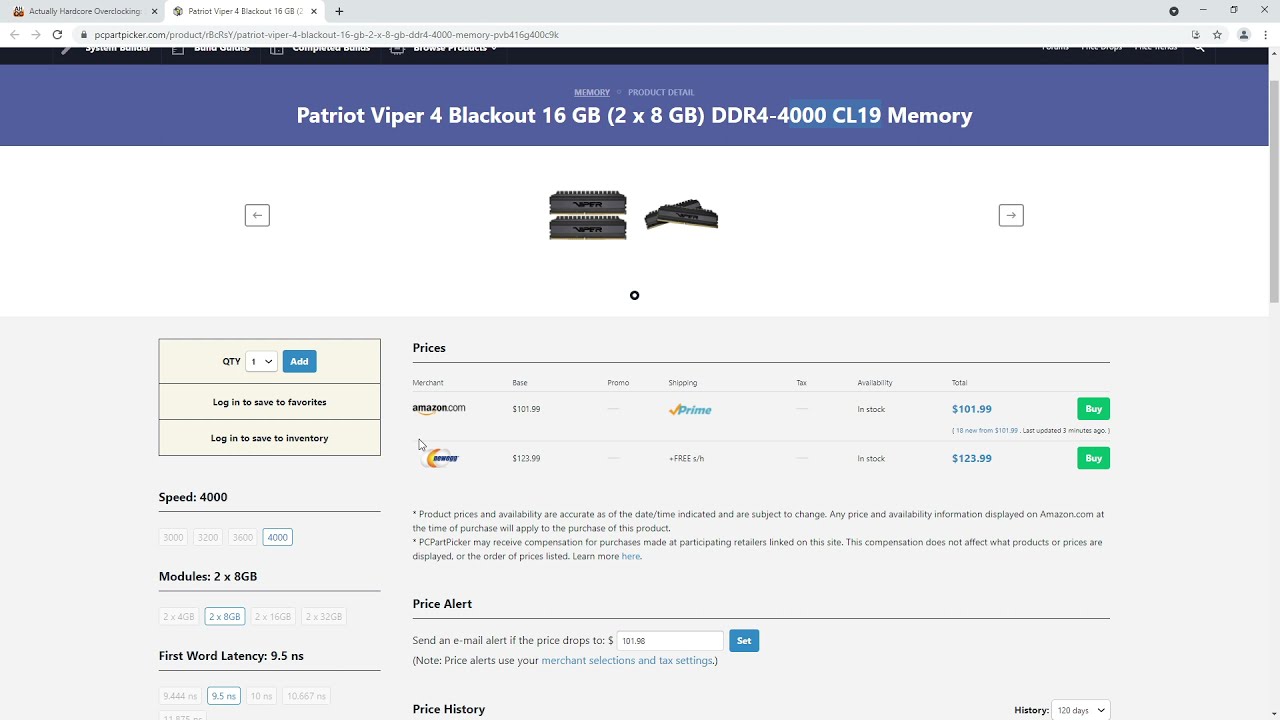Image resolution: width=1280 pixels, height=720 pixels.
Task: Click the MEMORY breadcrumb link
Action: (592, 92)
